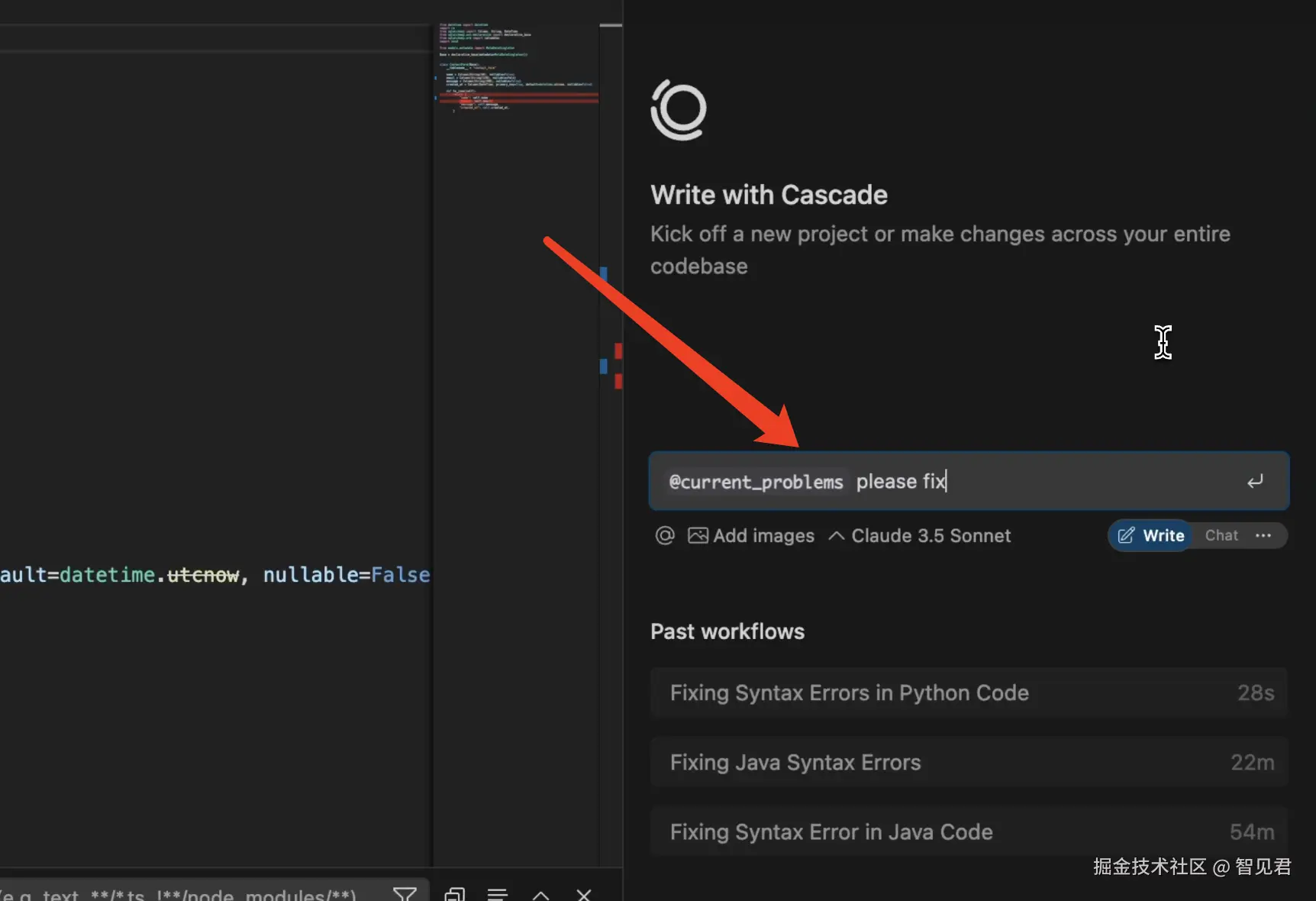This screenshot has width=1316, height=901.
Task: Close the bottom panel with the X icon
Action: tap(584, 894)
